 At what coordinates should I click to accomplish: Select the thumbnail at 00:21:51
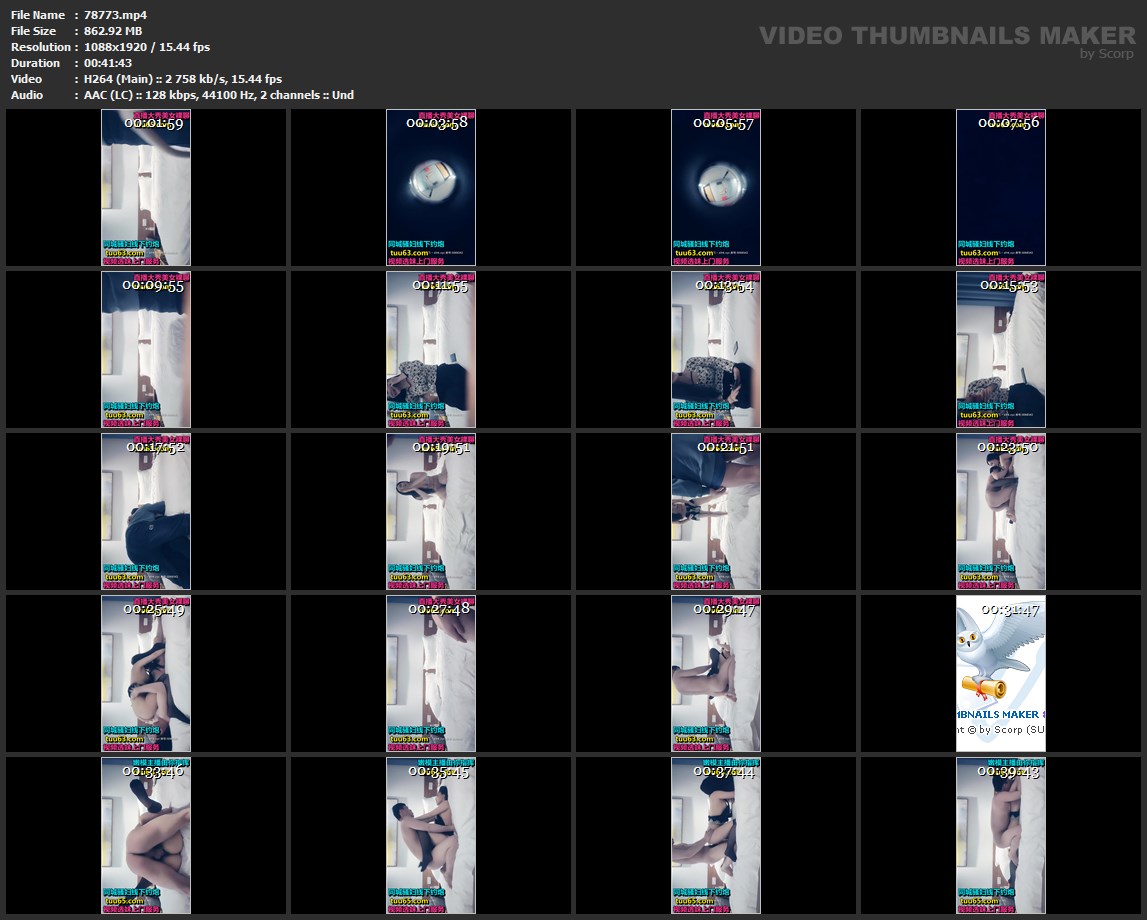716,512
